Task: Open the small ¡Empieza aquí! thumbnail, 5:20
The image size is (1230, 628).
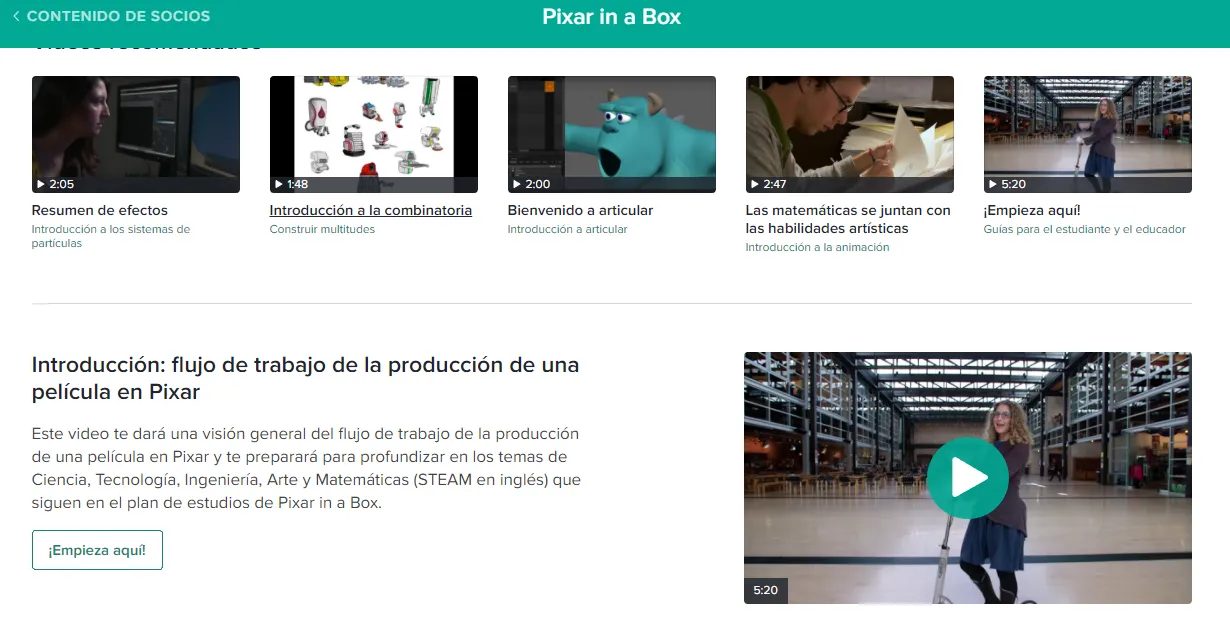Action: point(1088,134)
